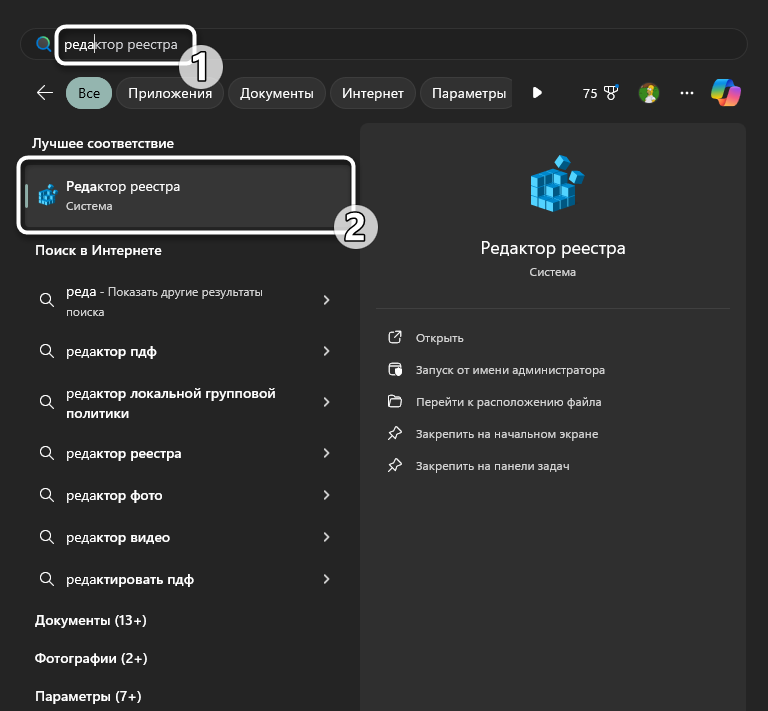Click the search magnifier icon in search box
The height and width of the screenshot is (711, 768).
coord(44,44)
